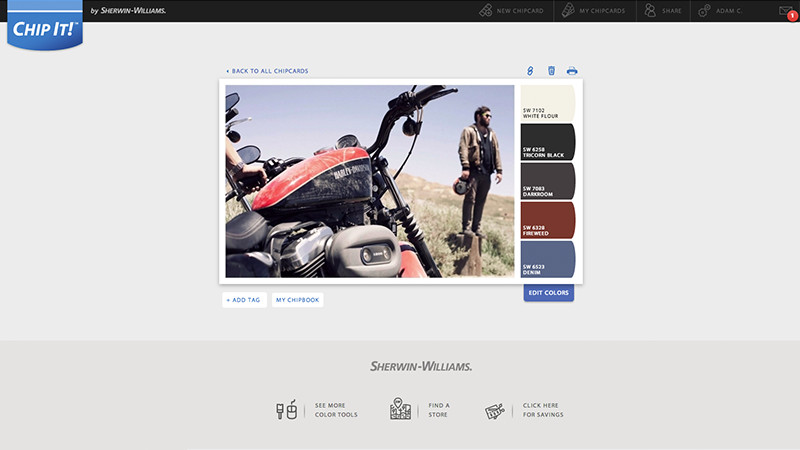Screen dimensions: 800x450
Task: Click the store map icon
Action: [x=401, y=409]
